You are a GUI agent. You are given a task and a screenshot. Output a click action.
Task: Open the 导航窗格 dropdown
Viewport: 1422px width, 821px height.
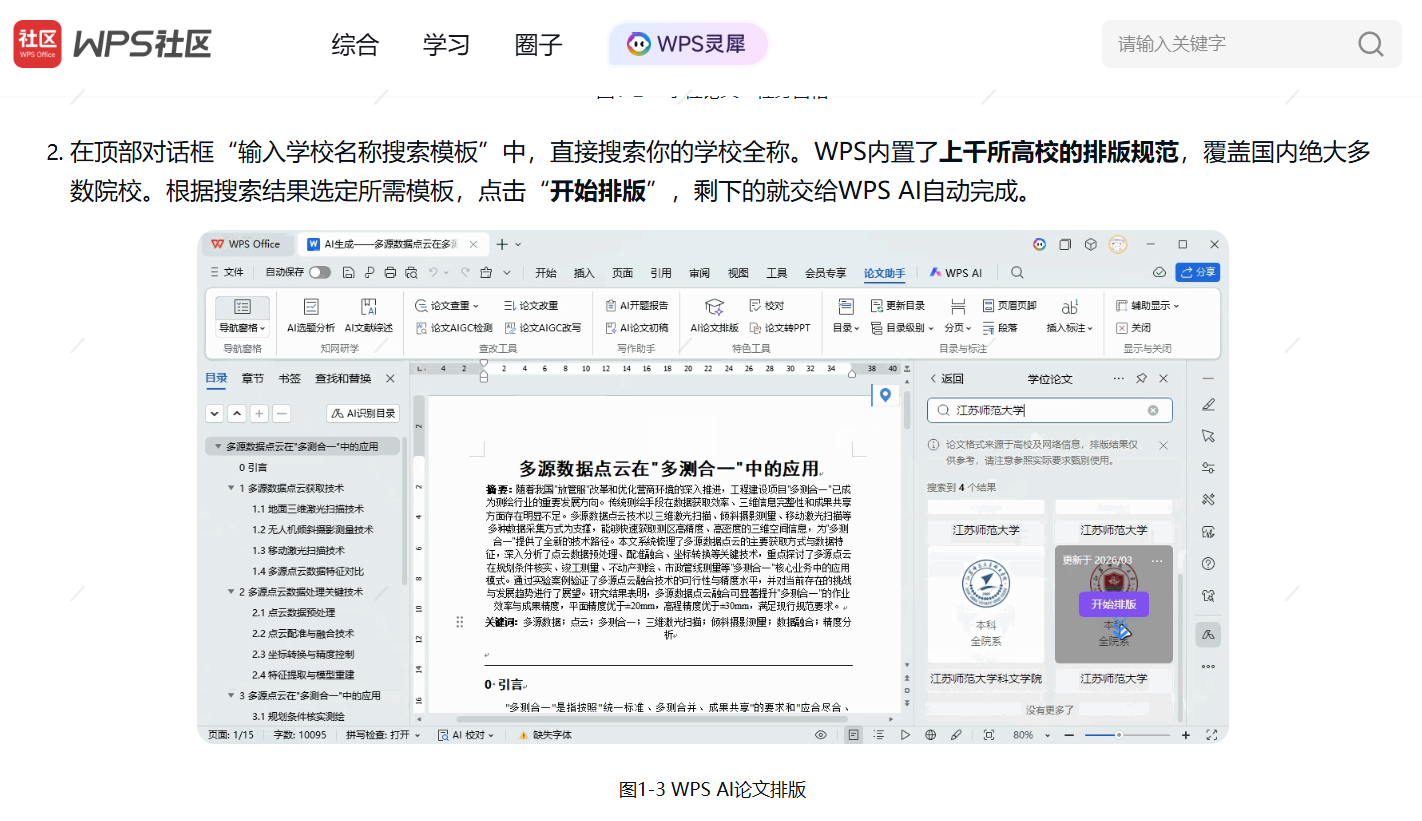243,328
